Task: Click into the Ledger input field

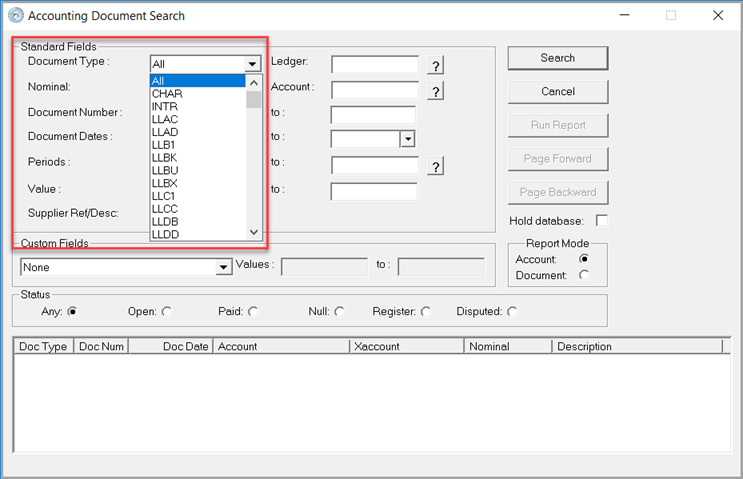Action: [x=375, y=65]
